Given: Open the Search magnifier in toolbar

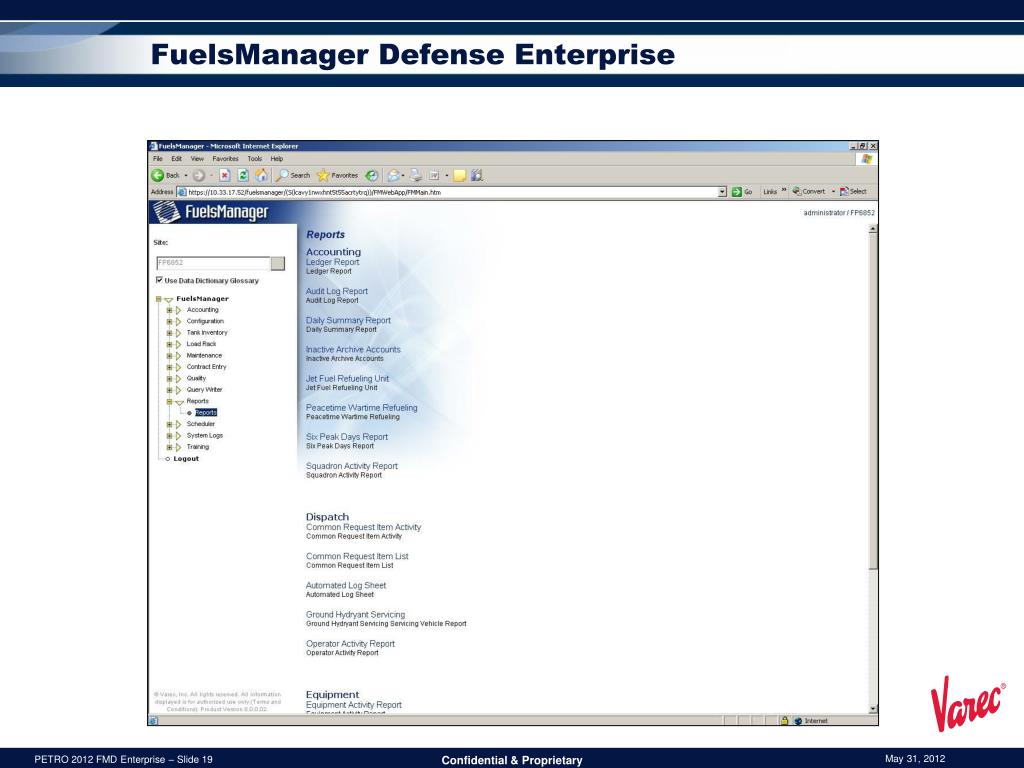Looking at the screenshot, I should (x=282, y=175).
